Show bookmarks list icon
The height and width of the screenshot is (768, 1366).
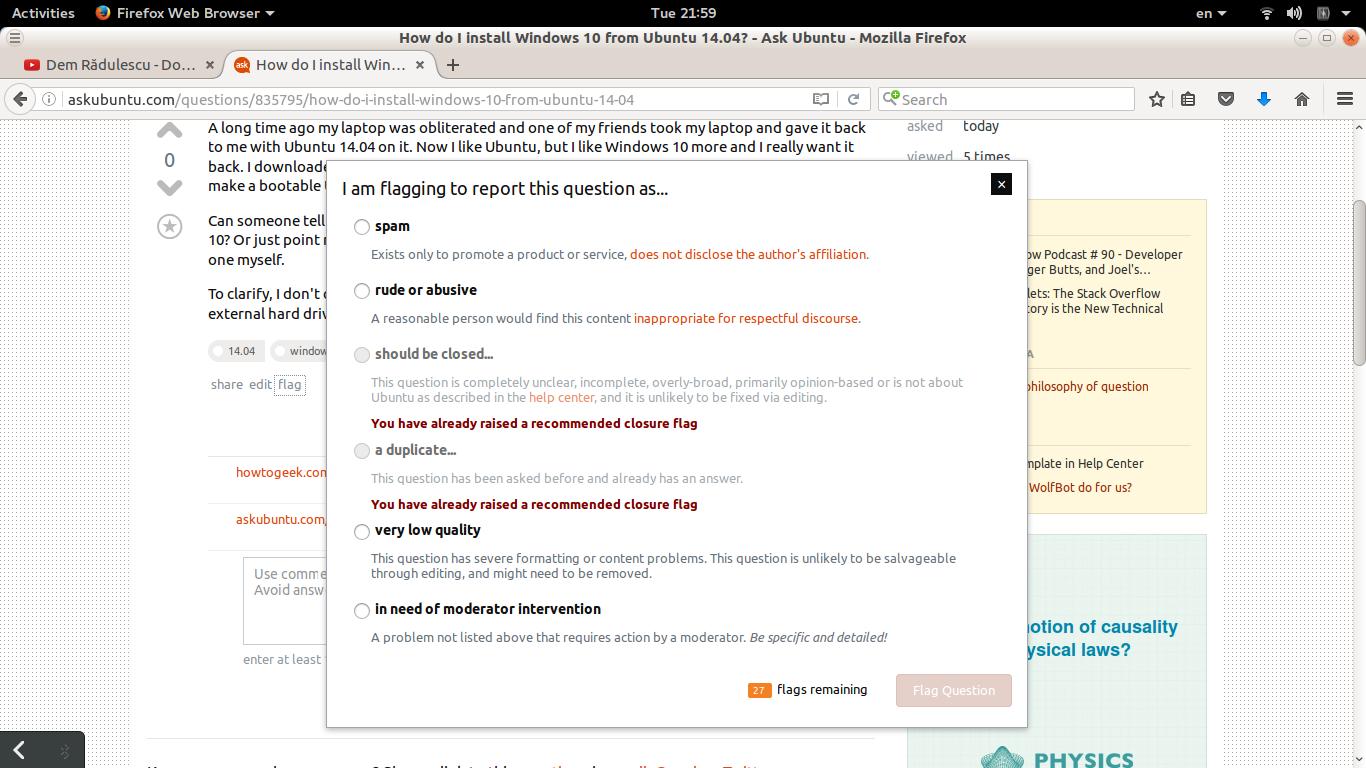1188,99
